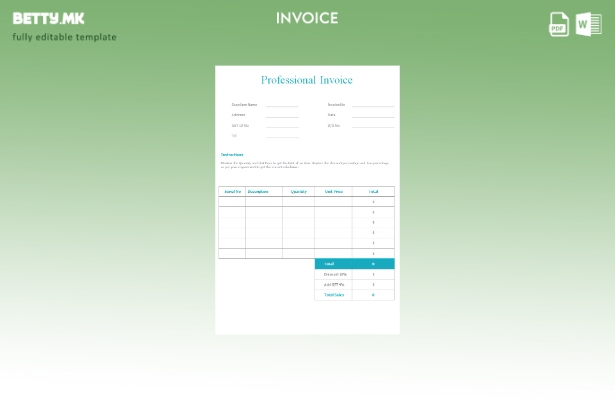The image size is (615, 400).
Task: Click the Tel field line
Action: coord(282,136)
